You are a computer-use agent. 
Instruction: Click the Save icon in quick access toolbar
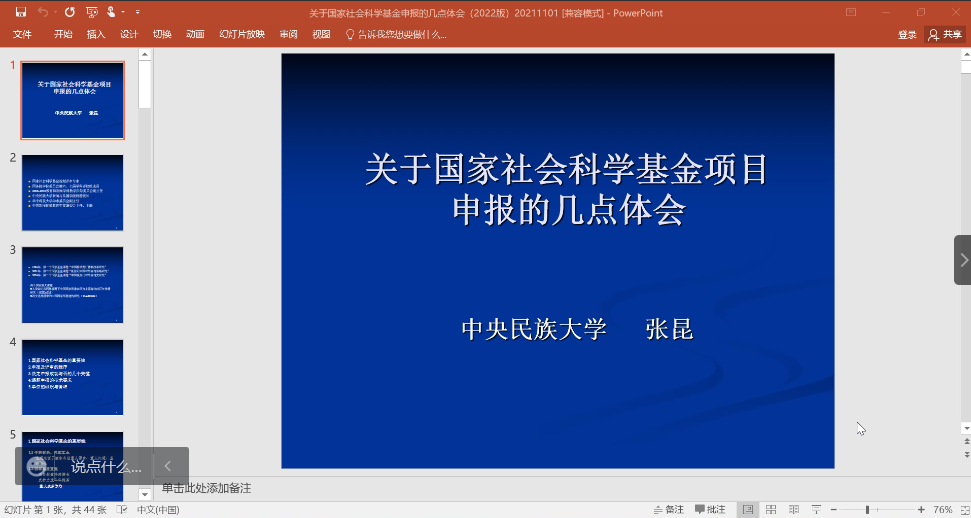(x=21, y=12)
